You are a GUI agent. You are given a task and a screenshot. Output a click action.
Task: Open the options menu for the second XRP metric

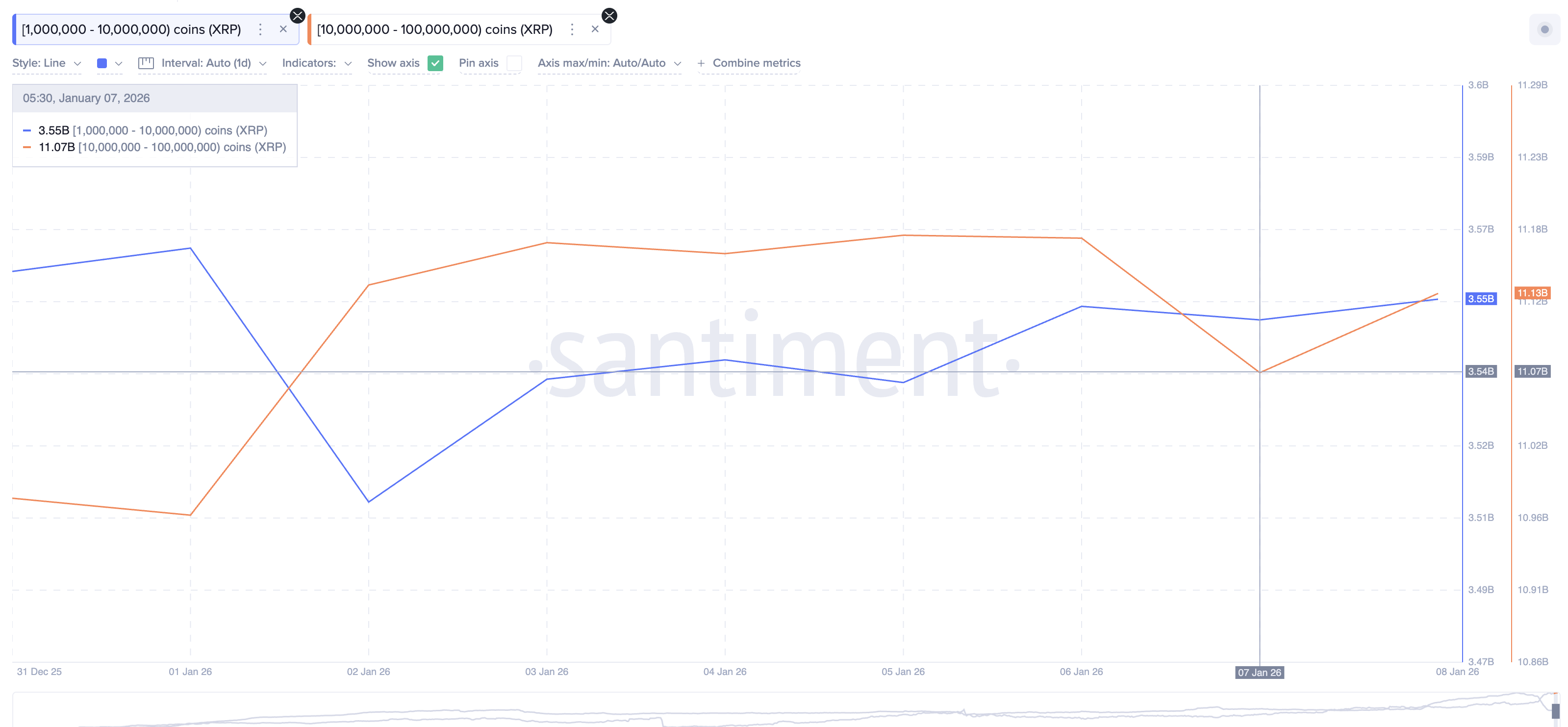coord(572,28)
